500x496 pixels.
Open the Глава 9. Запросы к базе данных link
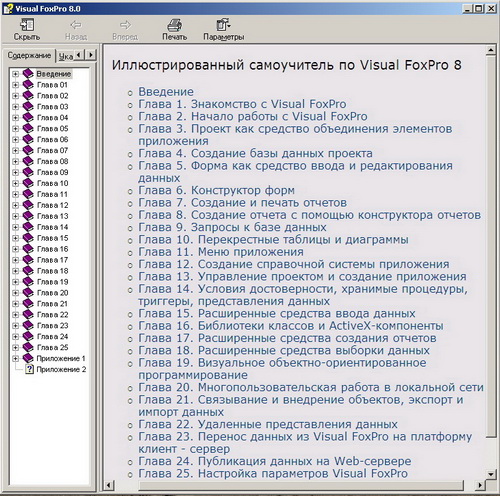pyautogui.click(x=232, y=227)
